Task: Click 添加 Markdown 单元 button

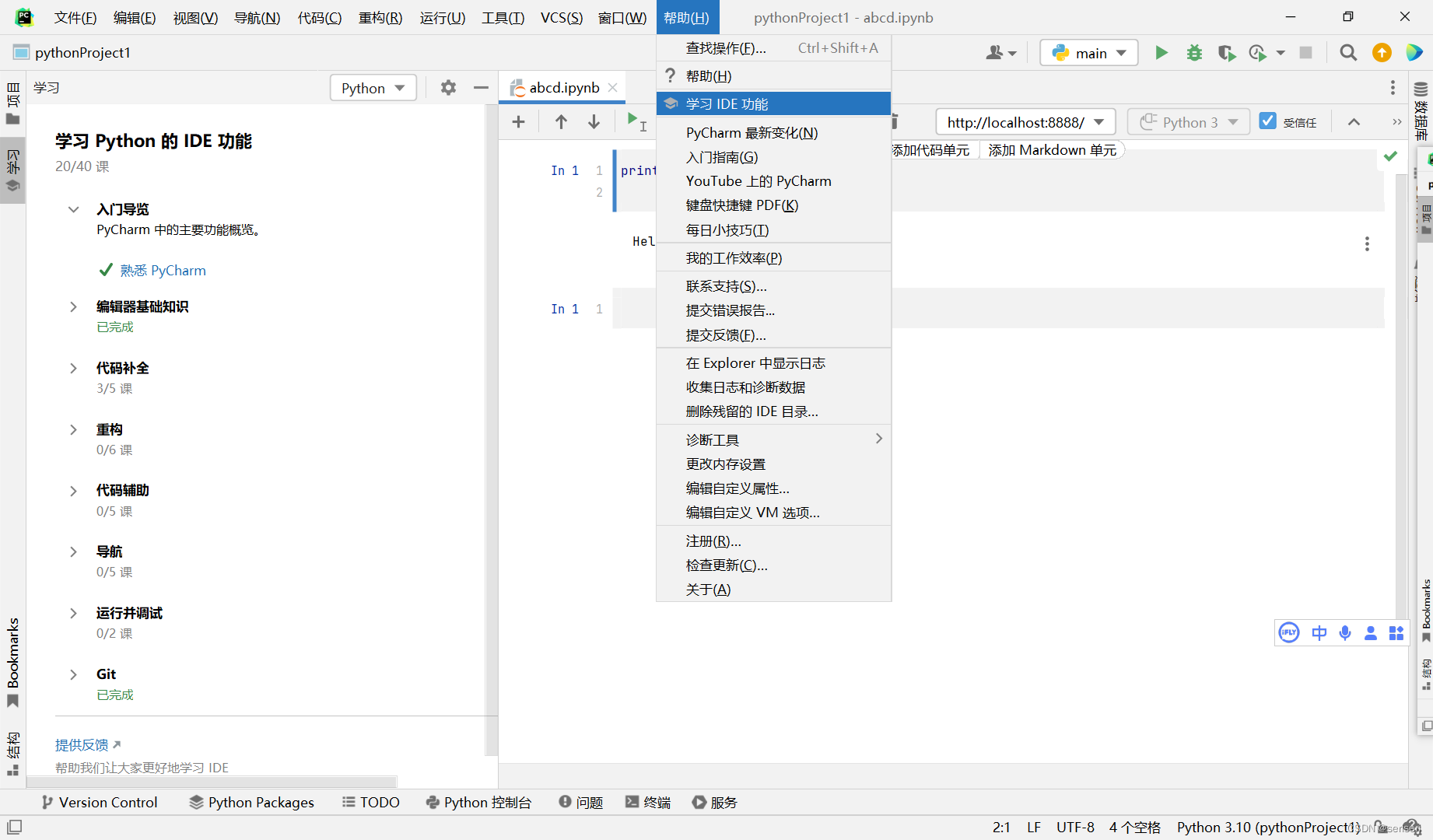Action: coord(1052,150)
